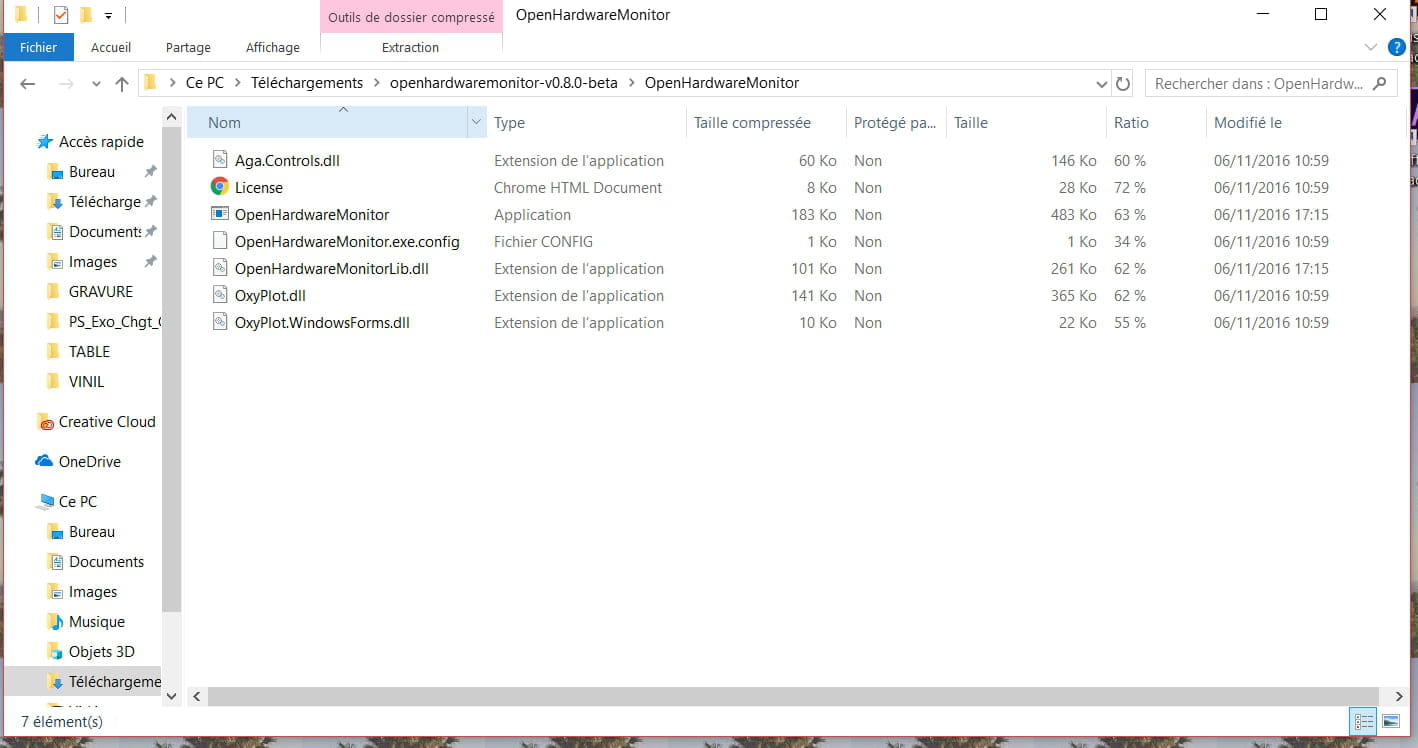
Task: Open Images under Ce PC
Action: pos(93,592)
